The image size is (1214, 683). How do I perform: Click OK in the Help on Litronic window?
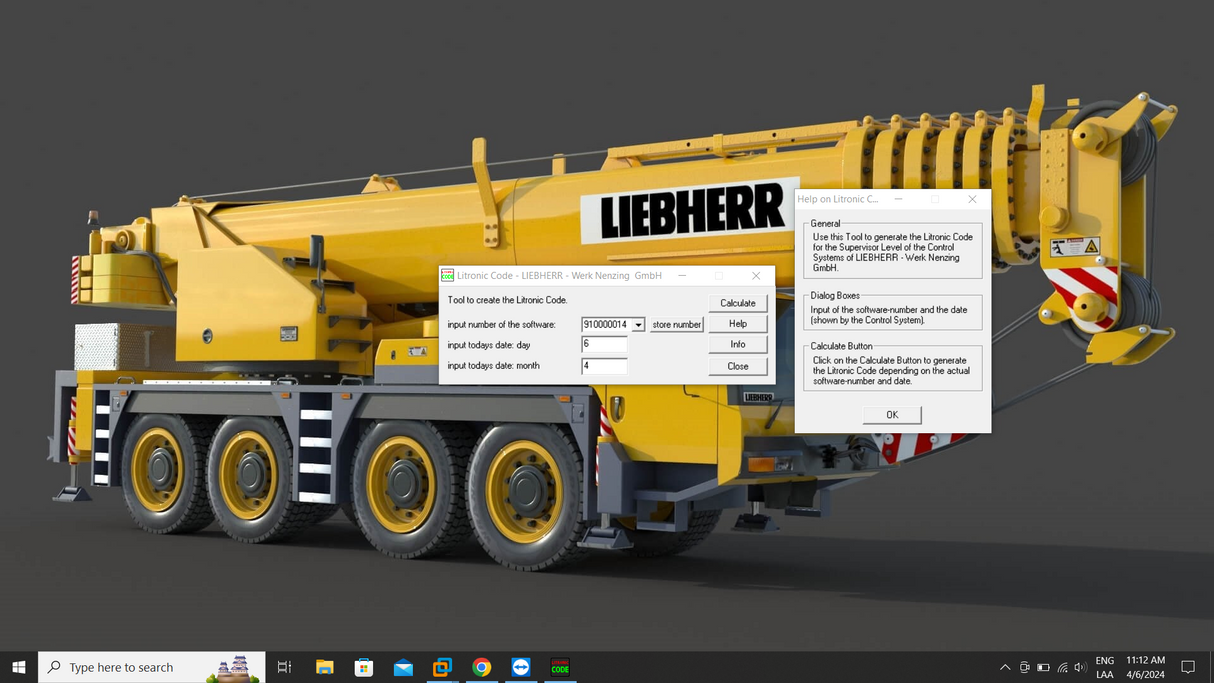tap(890, 414)
